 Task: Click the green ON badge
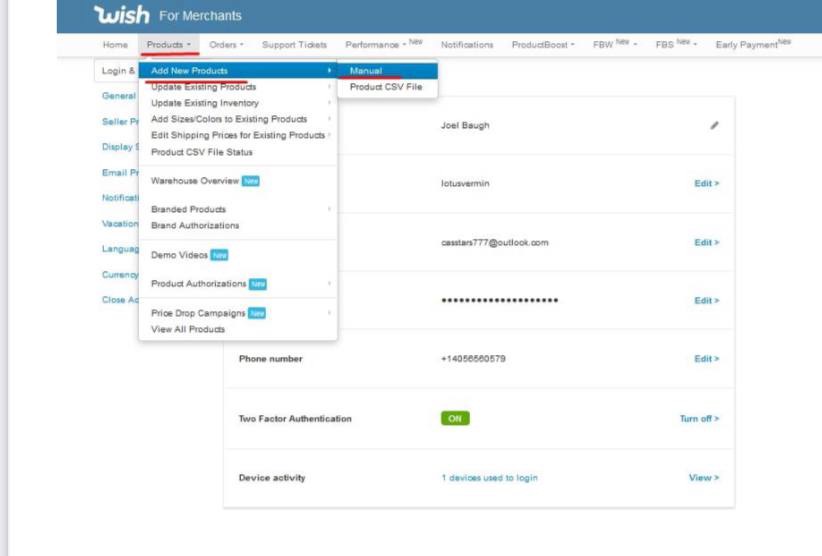[455, 418]
